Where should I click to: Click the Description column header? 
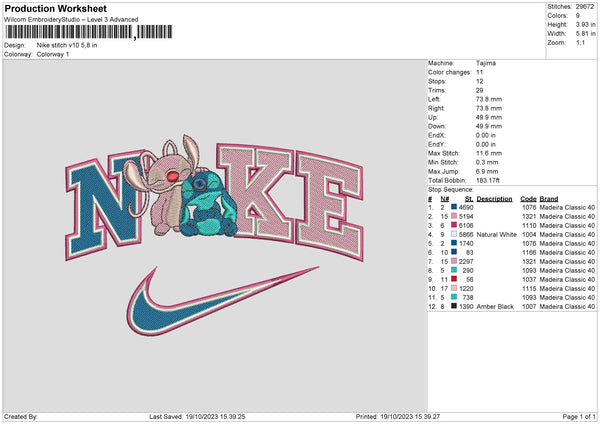point(494,199)
